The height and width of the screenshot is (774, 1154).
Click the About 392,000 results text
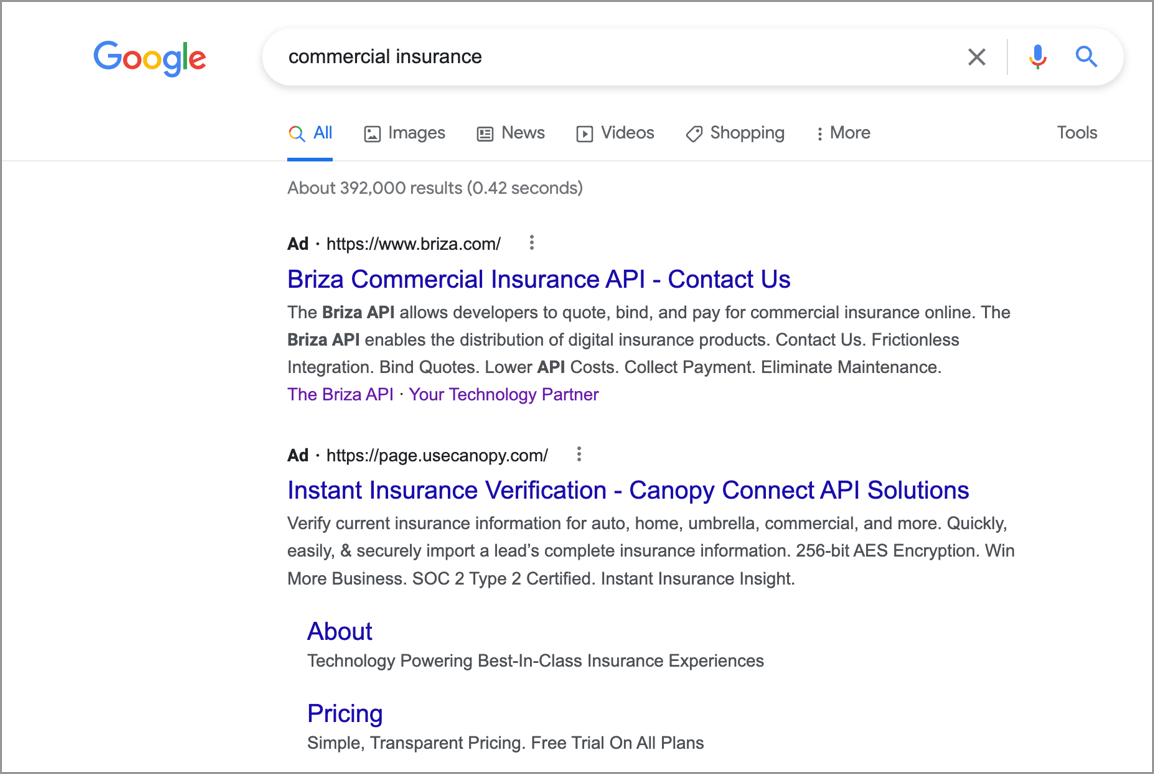[435, 188]
